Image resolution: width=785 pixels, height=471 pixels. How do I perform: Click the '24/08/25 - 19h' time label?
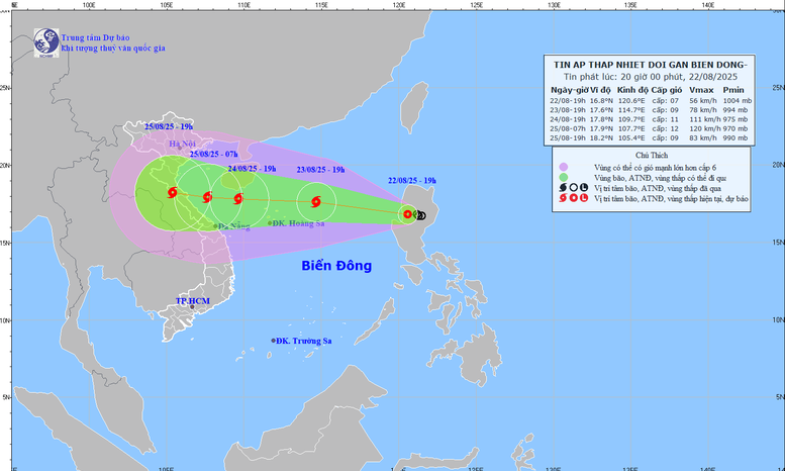pyautogui.click(x=252, y=169)
